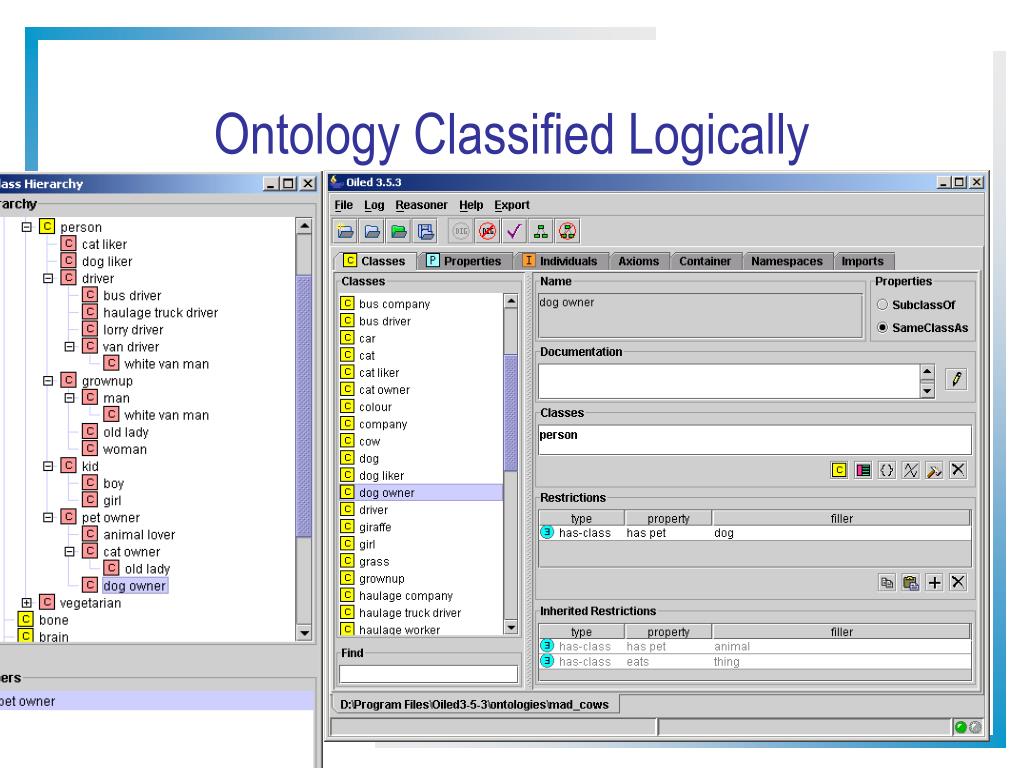
Task: Click the Documentation stepper up arrow
Action: point(927,372)
